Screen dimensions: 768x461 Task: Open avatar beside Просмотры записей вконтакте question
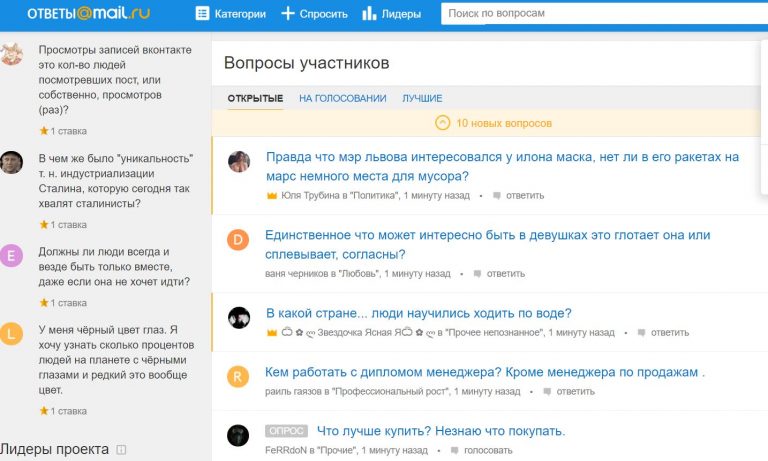point(11,53)
